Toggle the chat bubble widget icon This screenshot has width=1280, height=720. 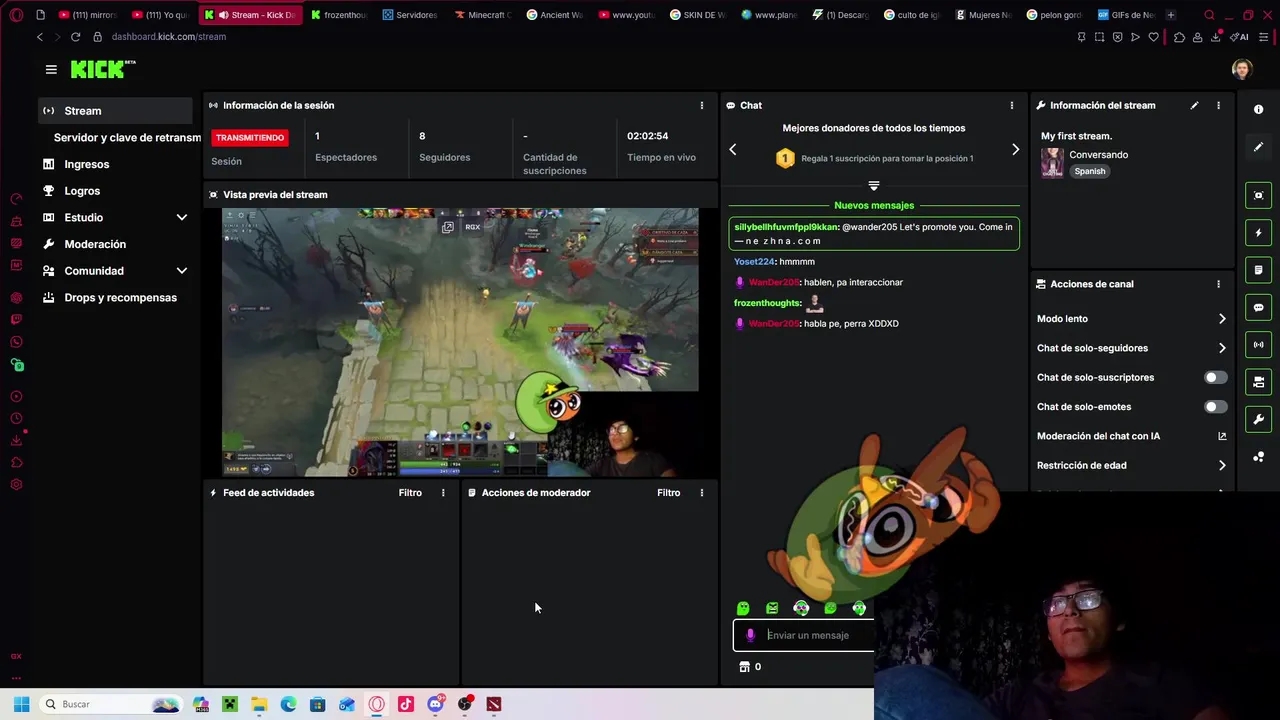click(1258, 307)
